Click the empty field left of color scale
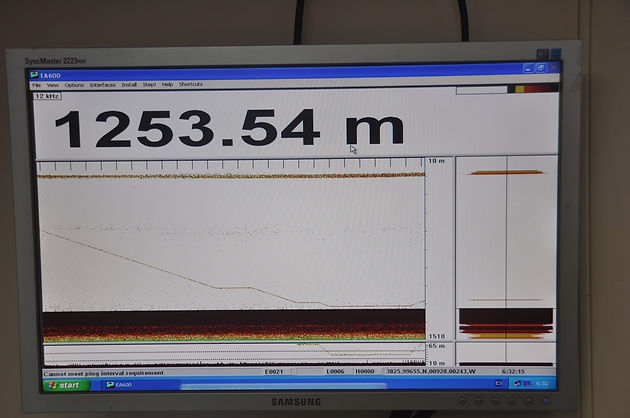Image resolution: width=630 pixels, height=418 pixels. click(482, 90)
